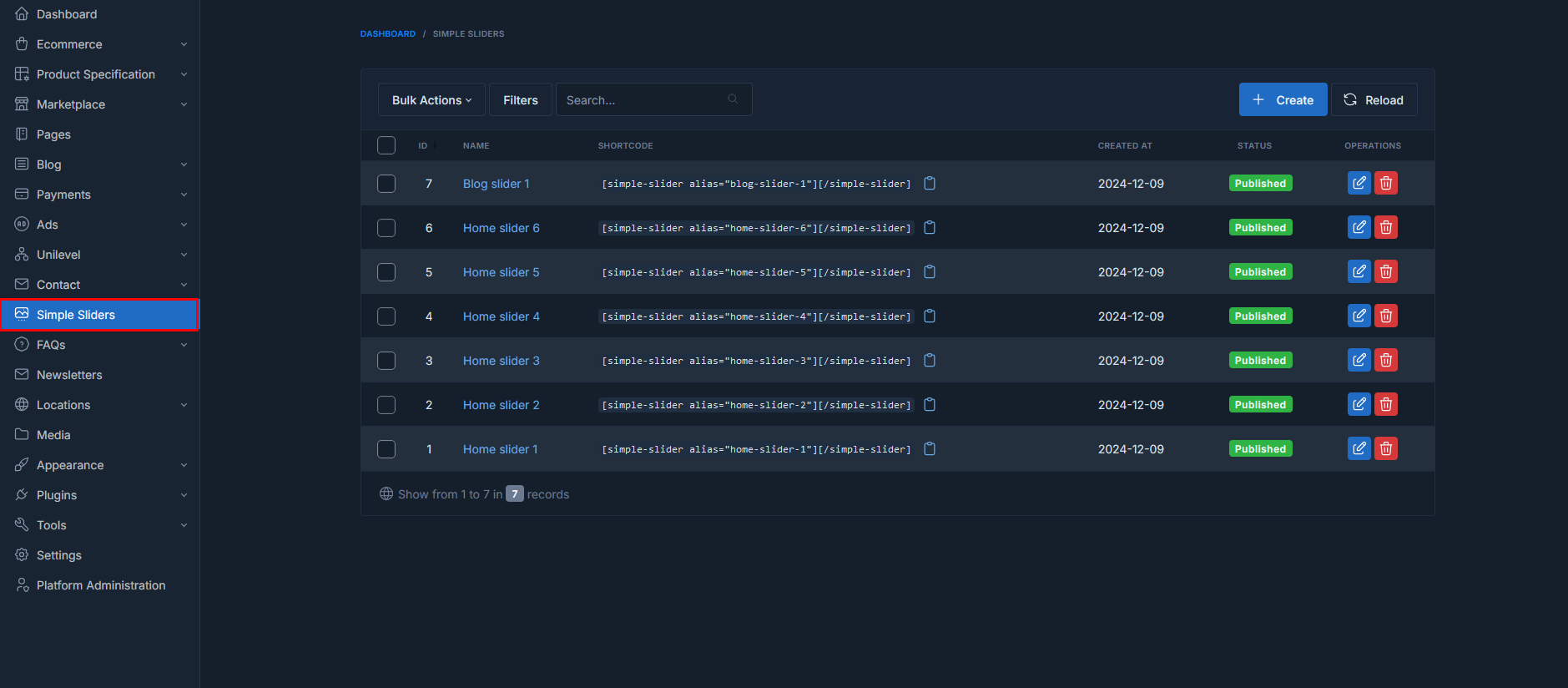Open the Bulk Actions dropdown
The image size is (1568, 688).
(x=431, y=99)
